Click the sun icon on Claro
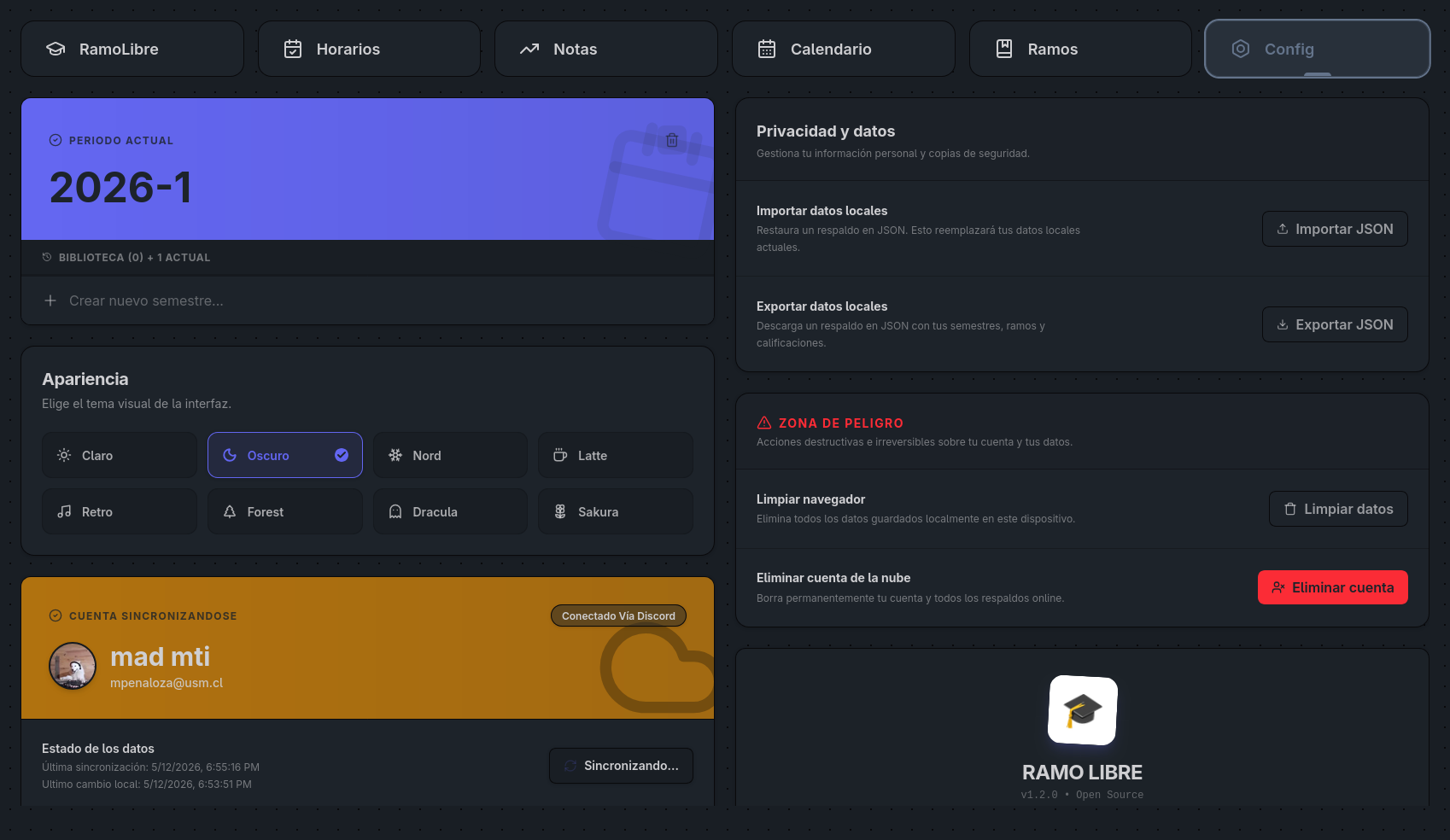The image size is (1450, 840). pyautogui.click(x=64, y=455)
